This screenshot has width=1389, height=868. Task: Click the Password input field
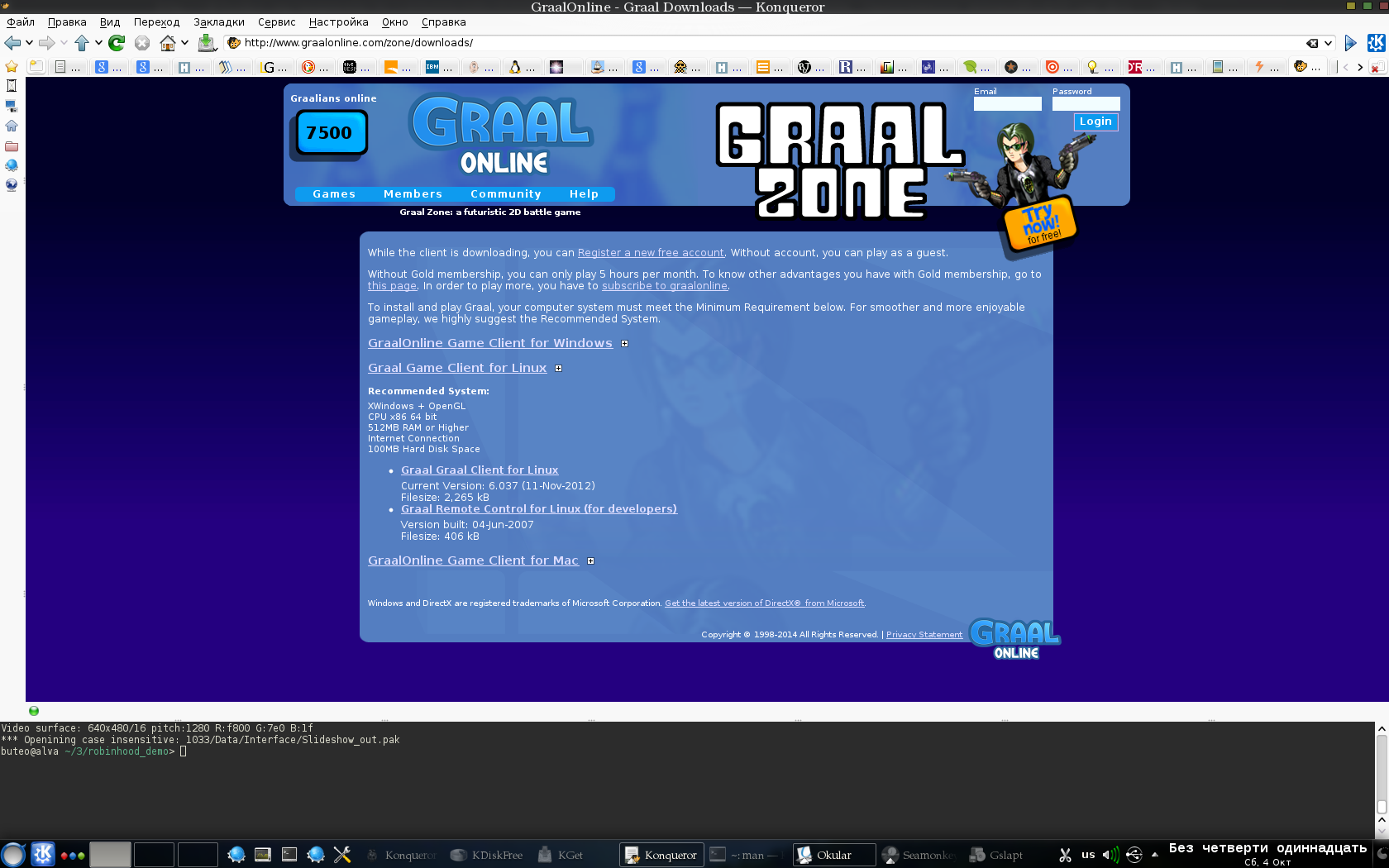pos(1086,103)
